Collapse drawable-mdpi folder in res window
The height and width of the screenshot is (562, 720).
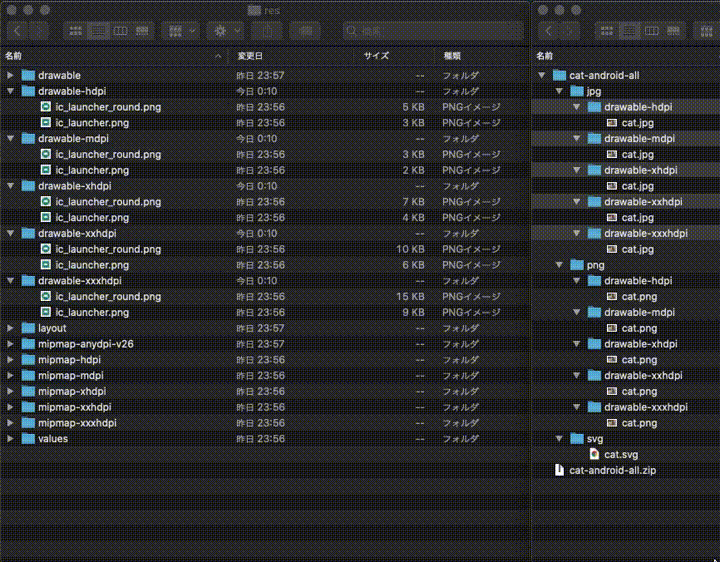click(x=10, y=139)
